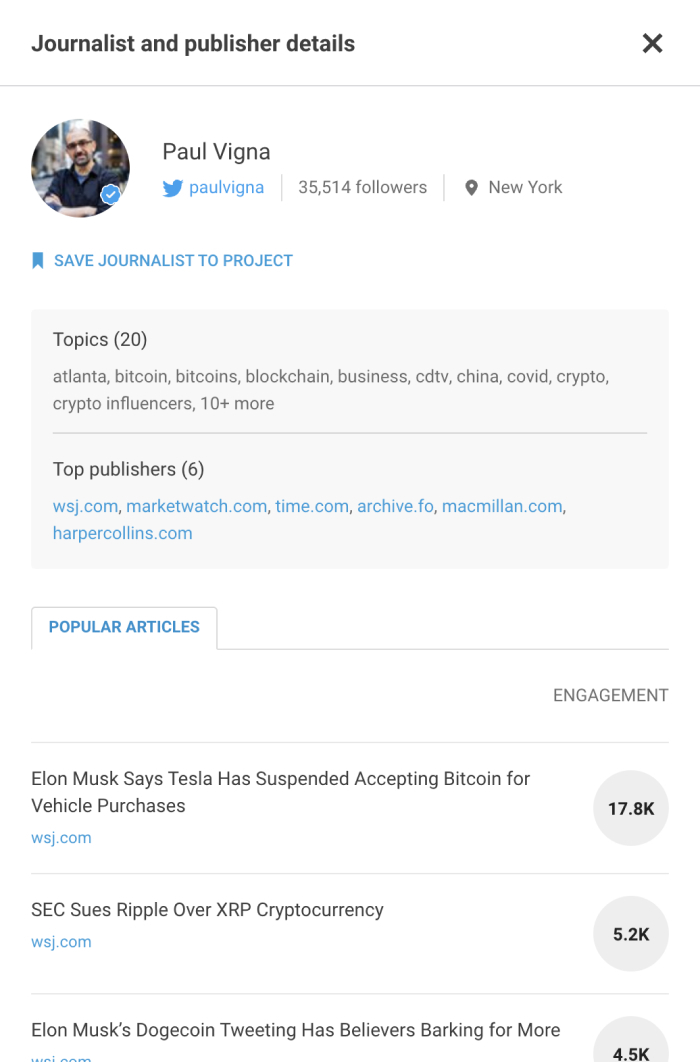This screenshot has height=1062, width=700.
Task: Select the Popular Articles tab
Action: point(124,627)
